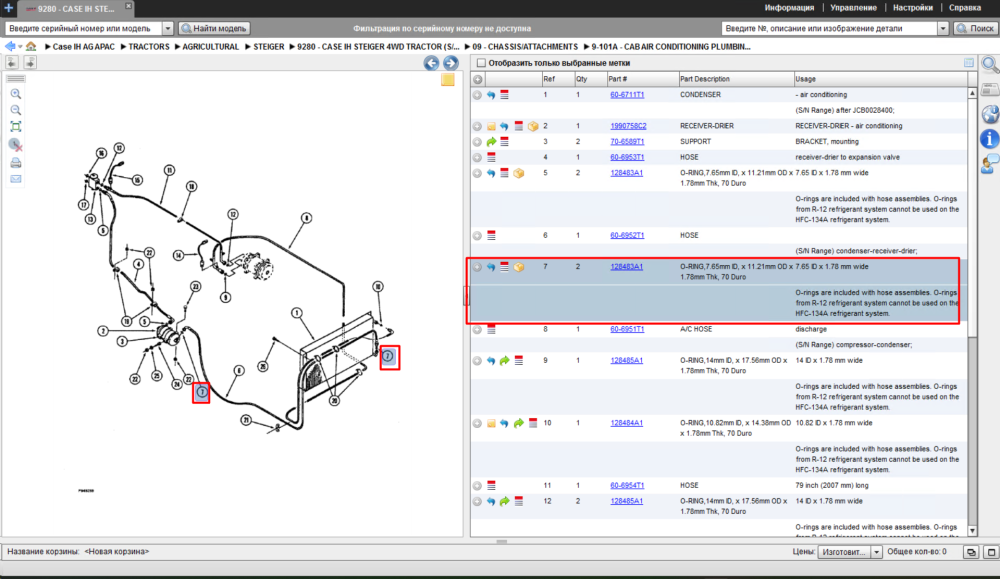Screen dimensions: 1000x579
Task: Zoom out of the parts diagram
Action: [16, 110]
